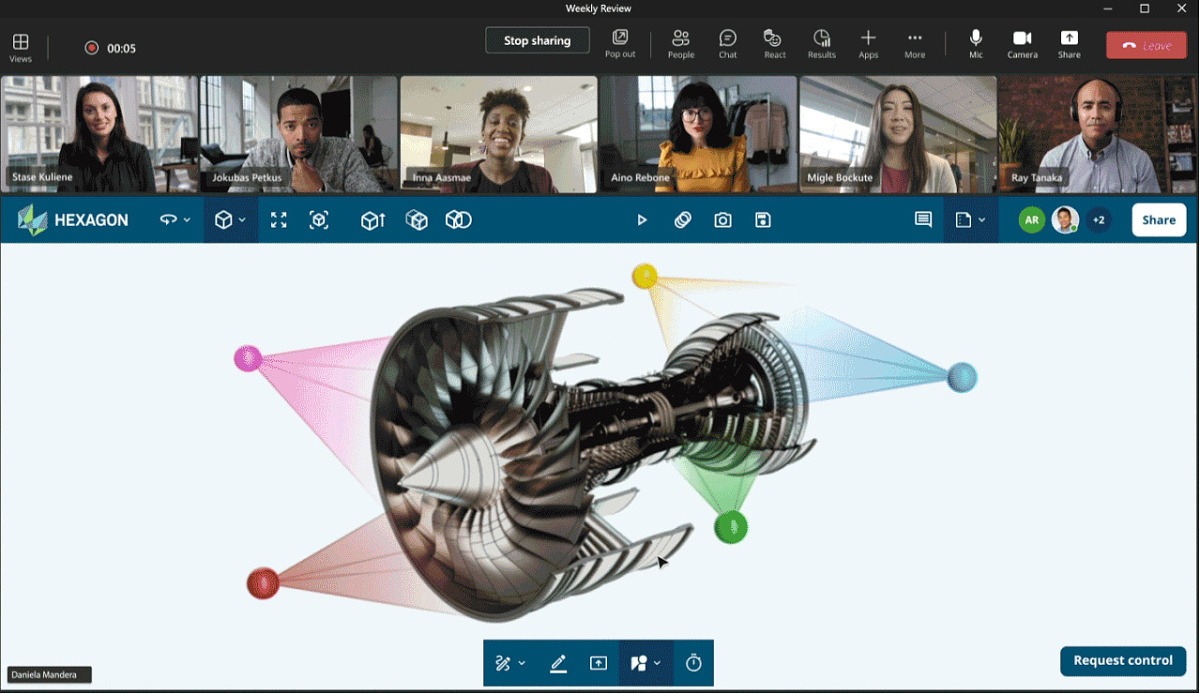Open the stopwatch timer tool
The height and width of the screenshot is (694, 1200).
tap(692, 662)
